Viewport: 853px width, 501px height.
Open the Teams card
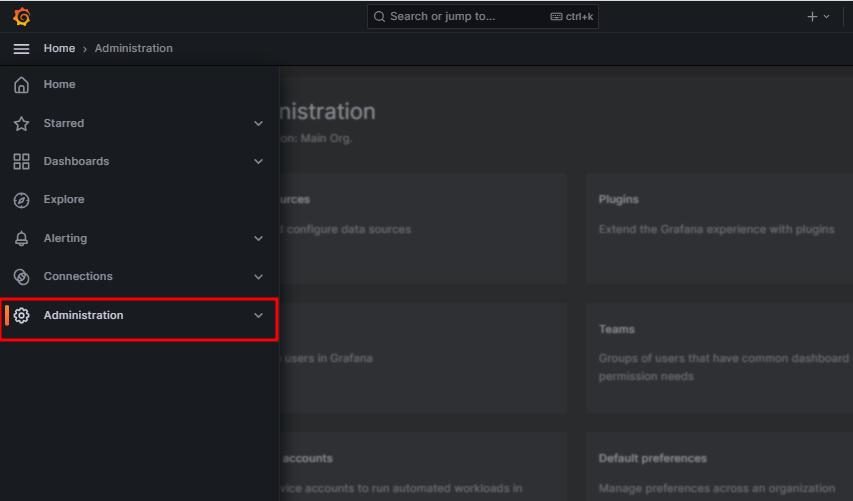(719, 357)
